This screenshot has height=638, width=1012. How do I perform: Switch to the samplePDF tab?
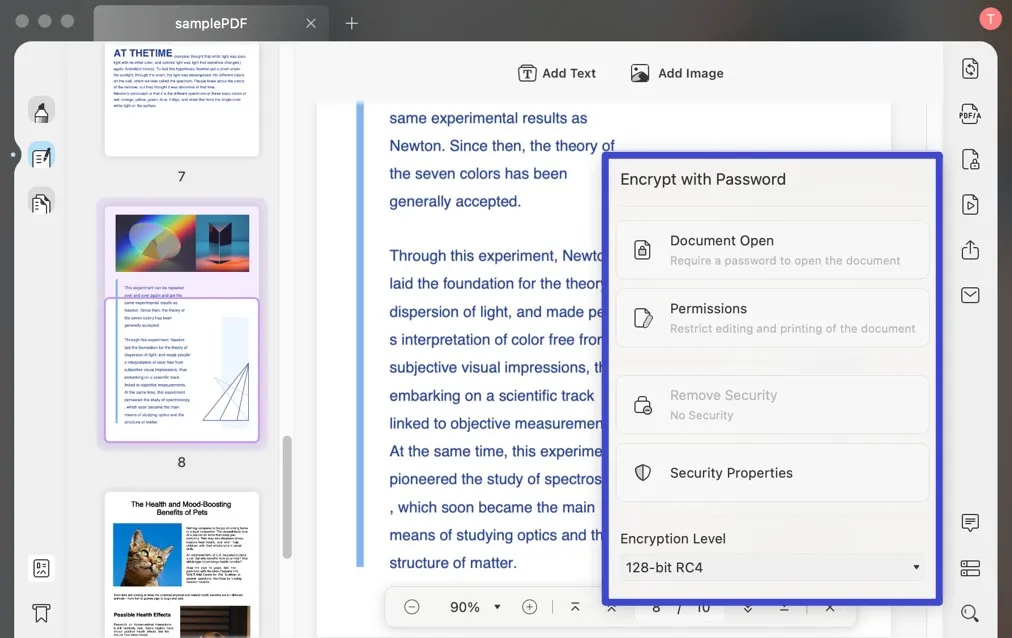coord(210,23)
